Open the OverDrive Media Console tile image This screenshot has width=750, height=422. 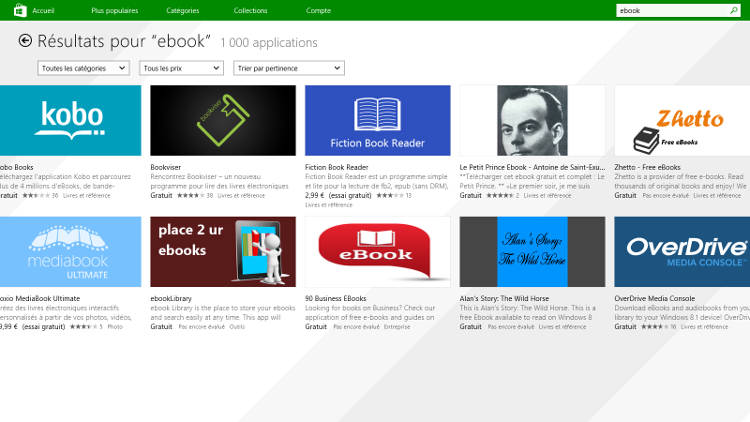[x=682, y=252]
